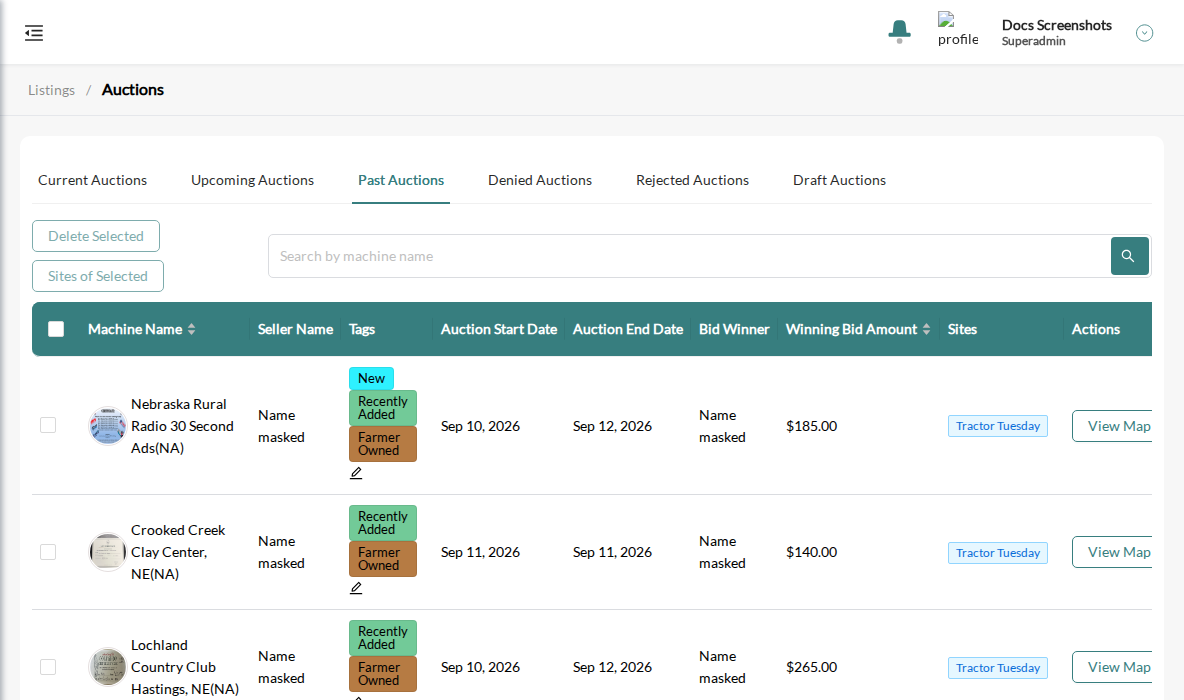Screen dimensions: 1184x700
Task: Check the Lochland Country Club row checkbox
Action: [48, 667]
